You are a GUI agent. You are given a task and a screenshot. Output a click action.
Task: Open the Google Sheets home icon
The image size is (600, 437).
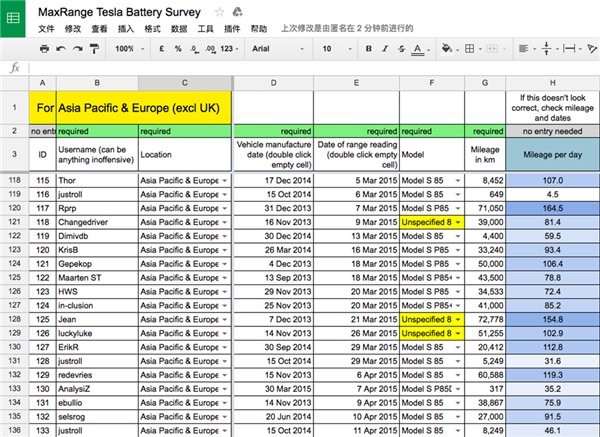13,18
